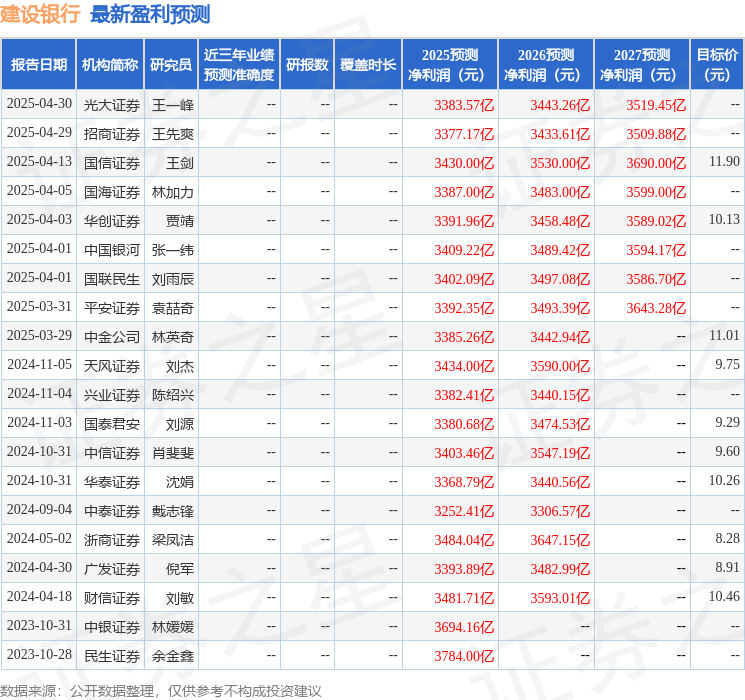This screenshot has width=745, height=700.
Task: Click the 最新盈利预测 heading
Action: (150, 14)
